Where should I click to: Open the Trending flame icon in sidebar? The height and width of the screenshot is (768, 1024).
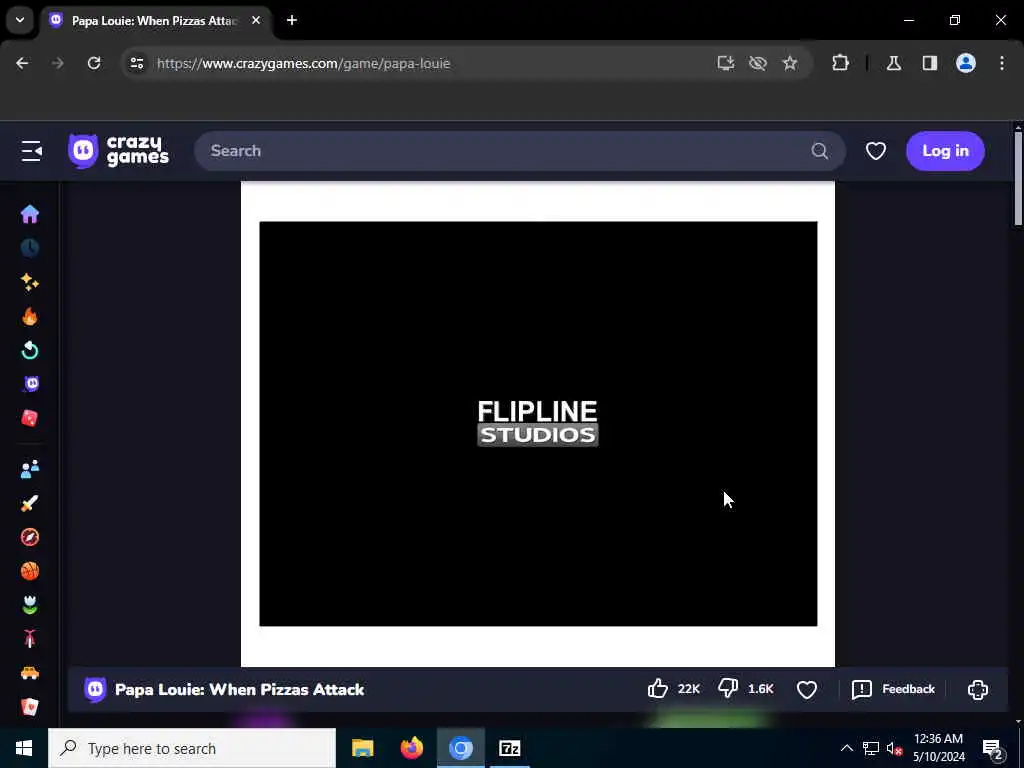30,317
